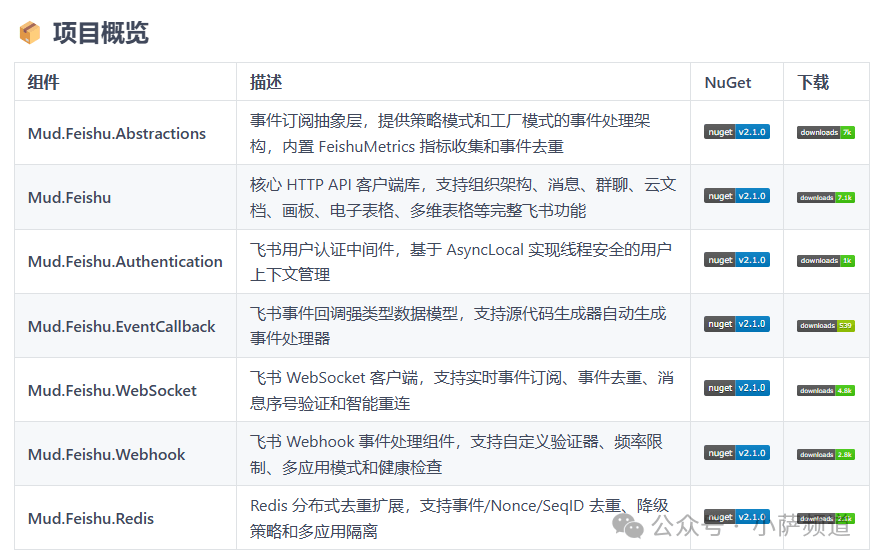Click the downloads 1k badge
The image size is (878, 560).
point(826,261)
